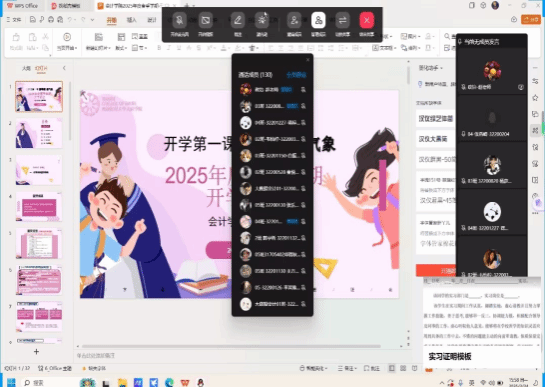Click the star icon in right sidebar
Screen dimensions: 546x388
[x=535, y=98]
